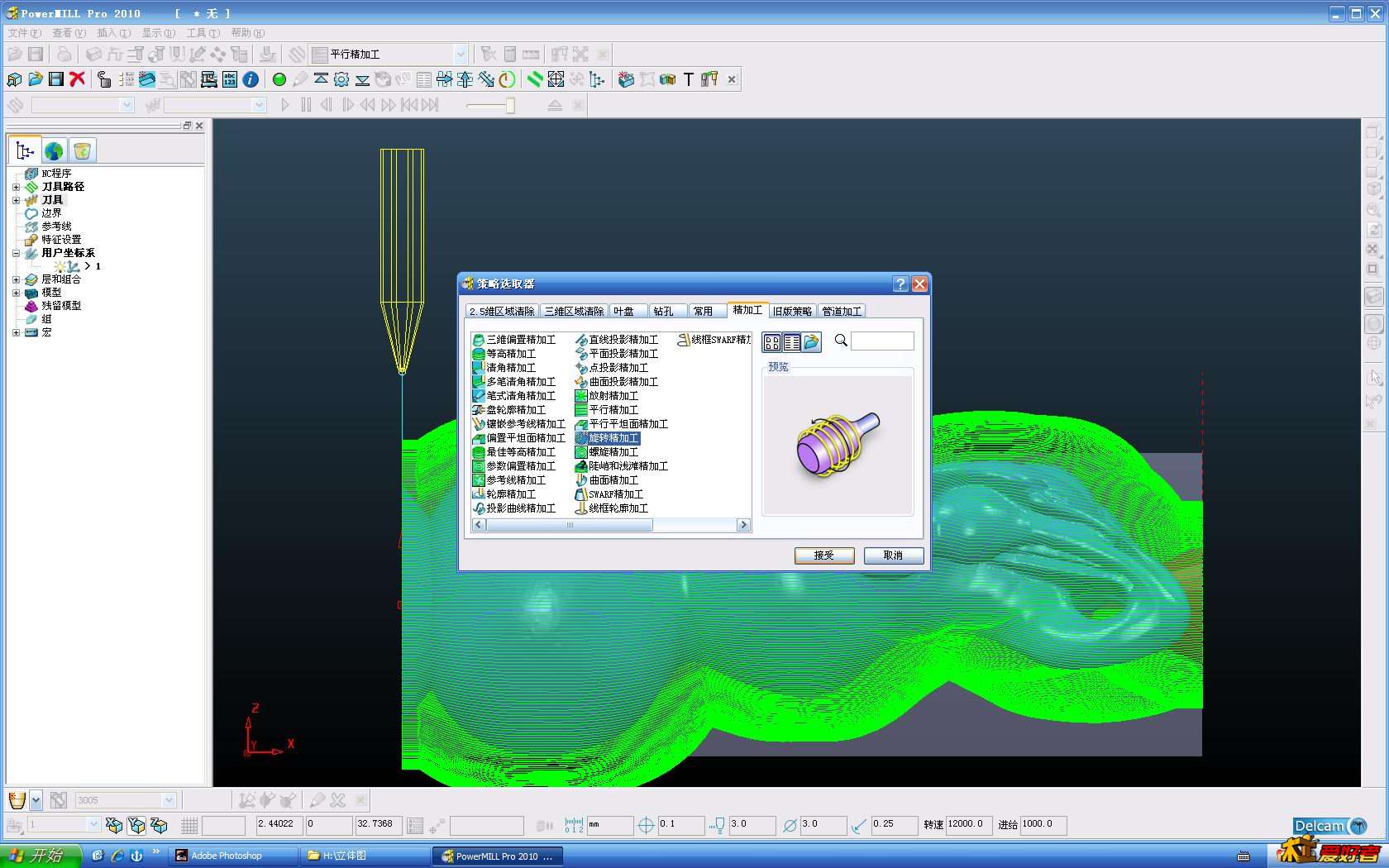Switch to Adobe Photoshop in taskbar
This screenshot has width=1389, height=868.
point(234,856)
